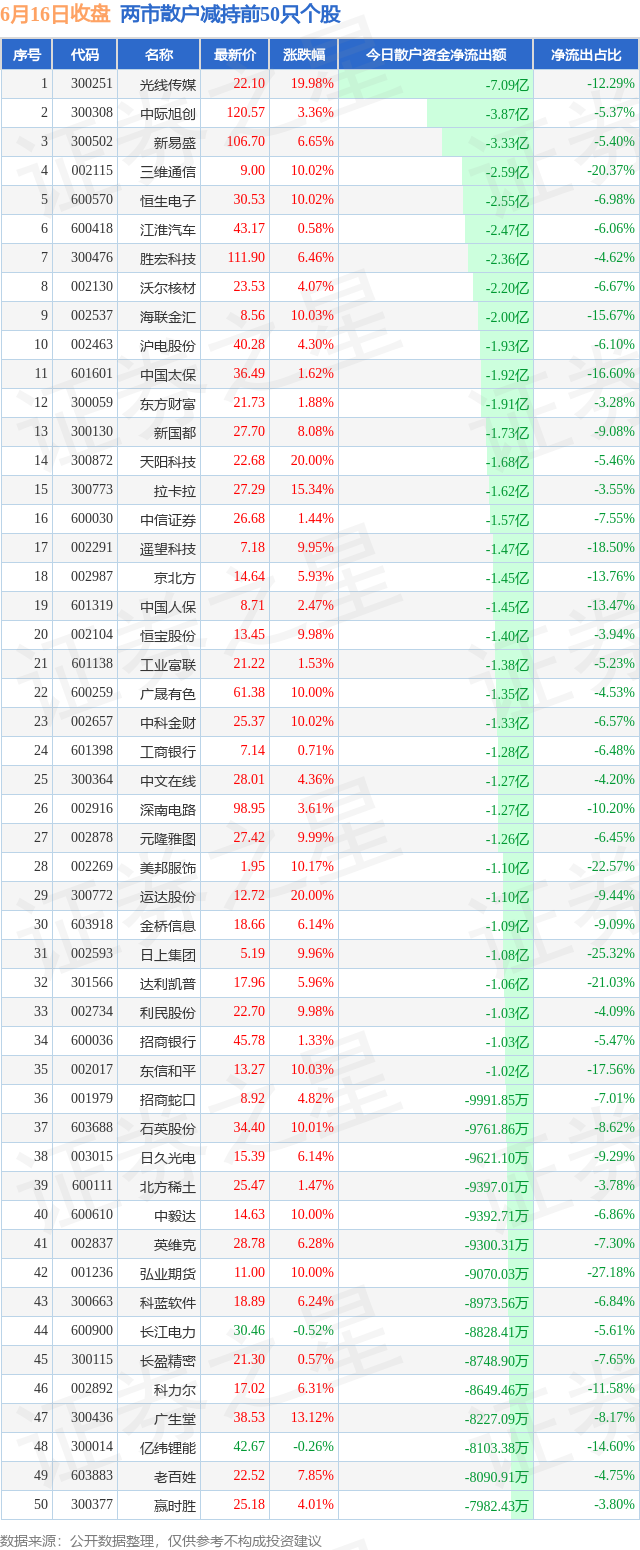The height and width of the screenshot is (1550, 640).
Task: Click stock name 工商银行
Action: pos(168,751)
